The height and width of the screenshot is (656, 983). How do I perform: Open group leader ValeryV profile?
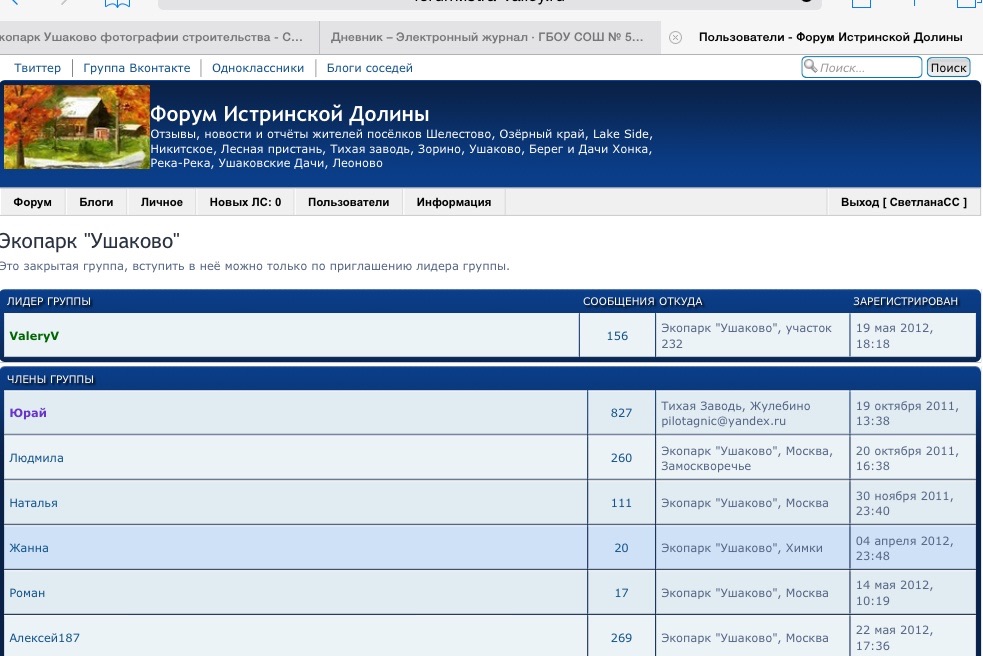(x=34, y=336)
